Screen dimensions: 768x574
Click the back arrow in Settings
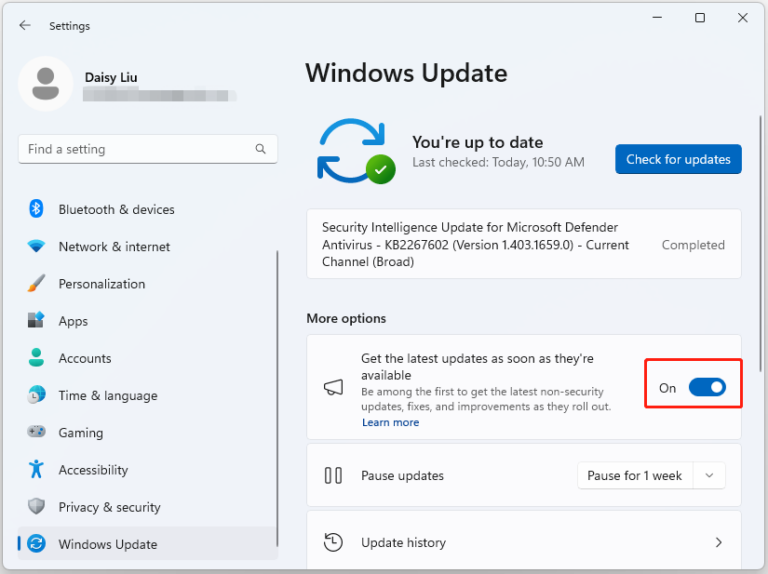(x=24, y=25)
